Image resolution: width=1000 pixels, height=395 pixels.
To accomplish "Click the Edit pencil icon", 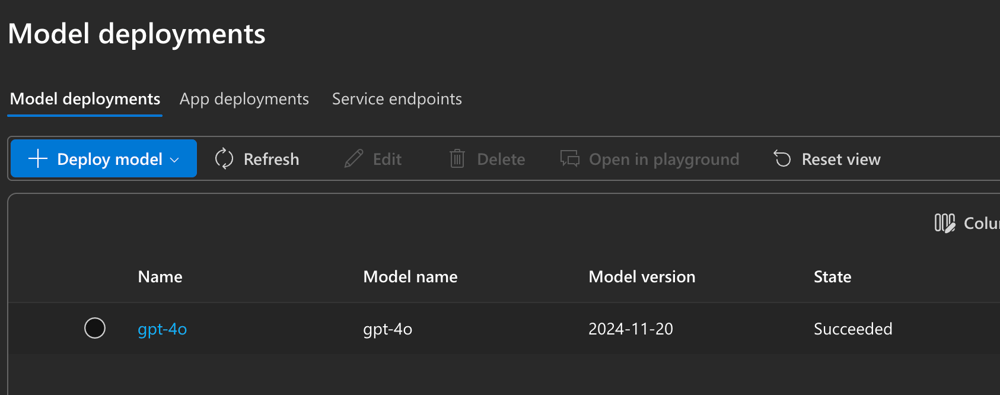I will coord(353,158).
